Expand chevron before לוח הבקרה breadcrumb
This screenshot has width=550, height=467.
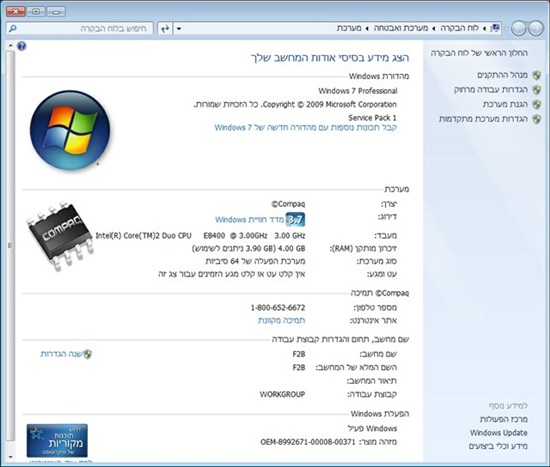click(x=484, y=28)
